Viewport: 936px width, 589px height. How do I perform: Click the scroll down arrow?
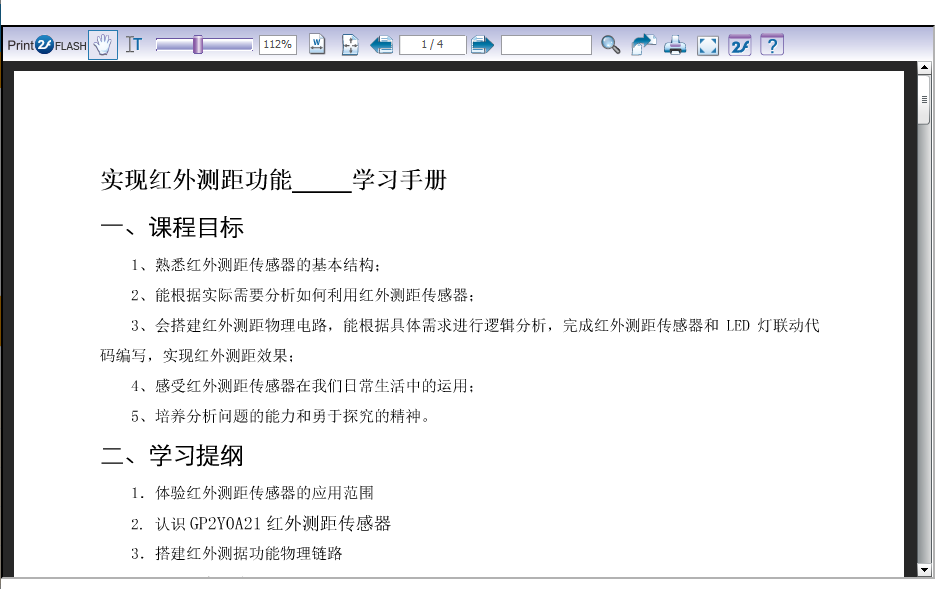click(924, 569)
